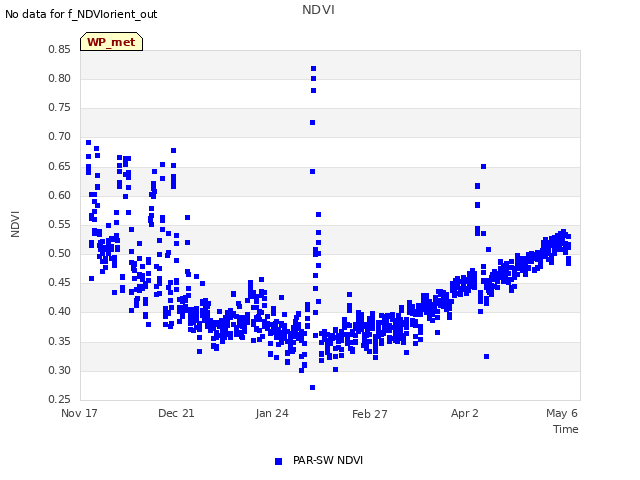Click the 0.60 y-axis tick label
Image resolution: width=640 pixels, height=480 pixels.
(60, 195)
